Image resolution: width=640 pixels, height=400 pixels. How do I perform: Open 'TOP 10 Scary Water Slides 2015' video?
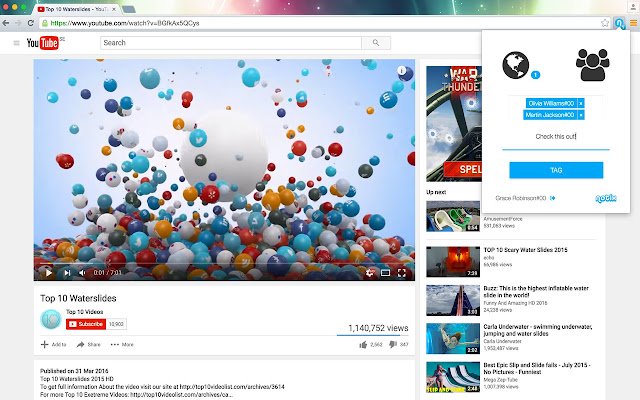coord(525,250)
